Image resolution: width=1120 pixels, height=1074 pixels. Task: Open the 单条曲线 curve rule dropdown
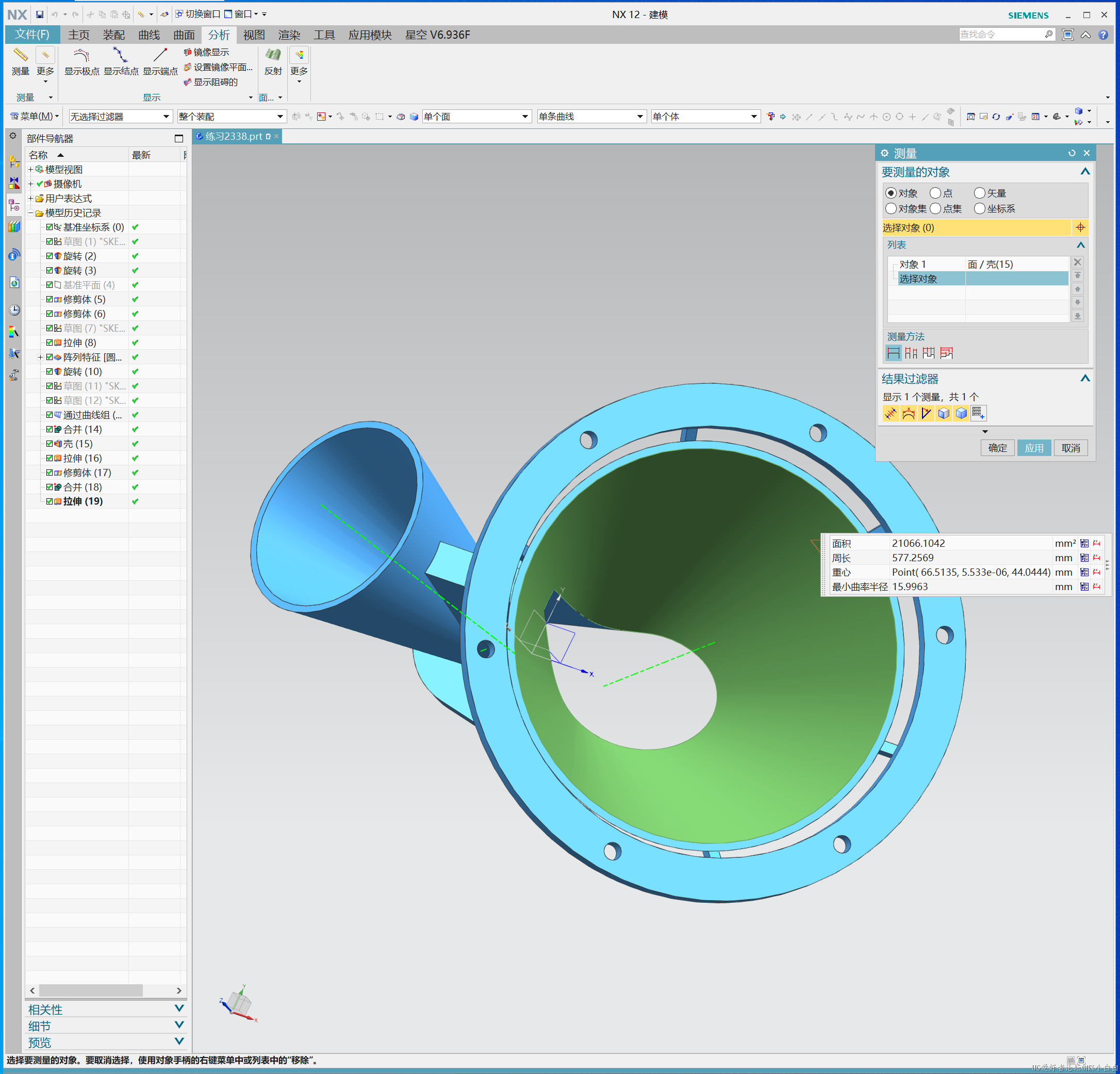click(x=591, y=117)
